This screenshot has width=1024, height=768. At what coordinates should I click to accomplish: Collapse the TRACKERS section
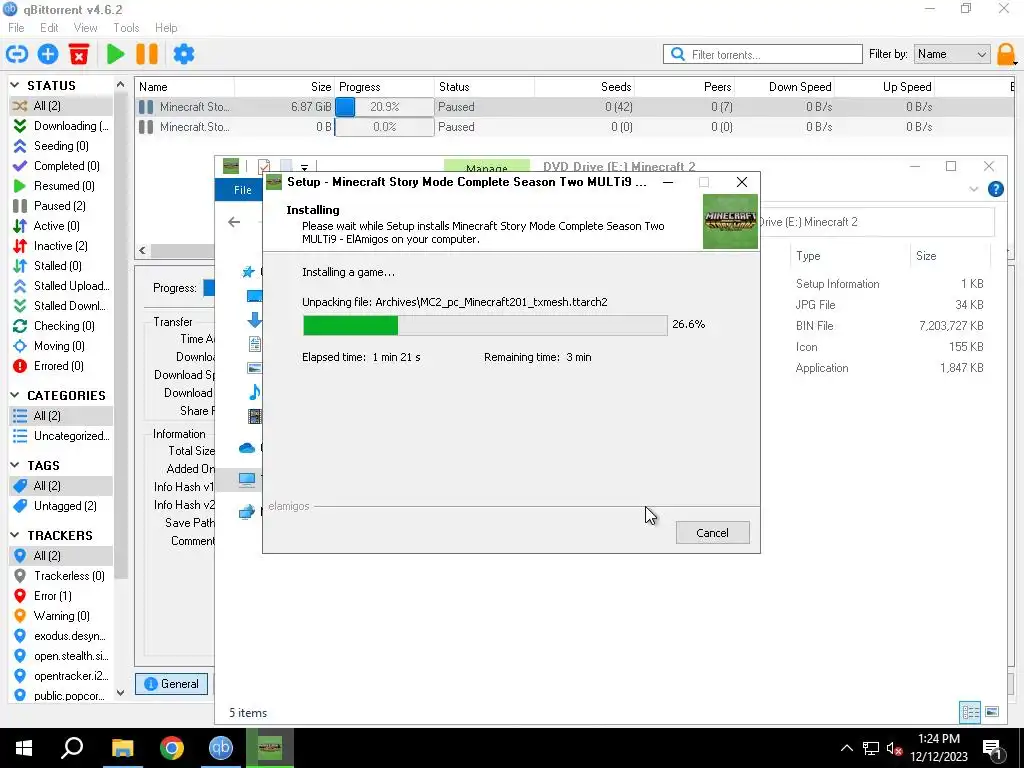(x=15, y=535)
